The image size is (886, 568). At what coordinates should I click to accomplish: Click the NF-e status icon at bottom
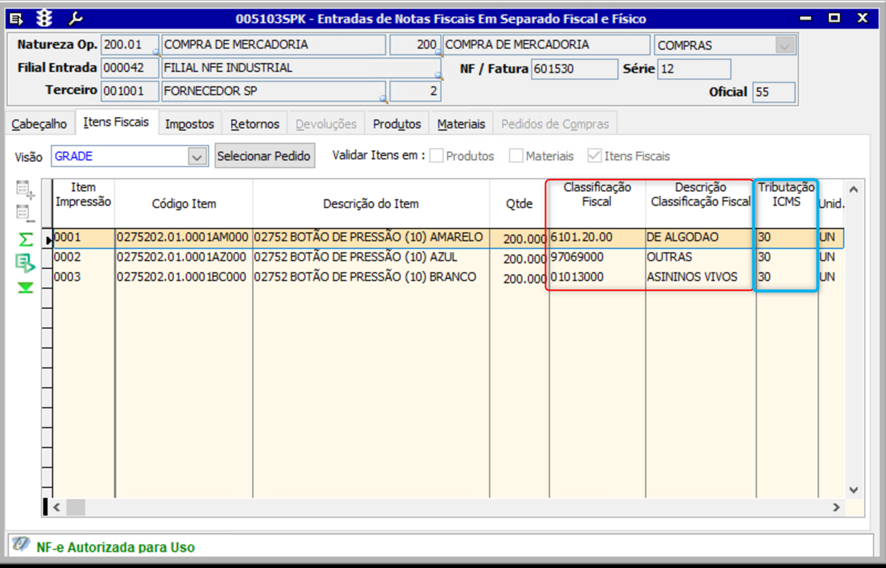click(21, 544)
